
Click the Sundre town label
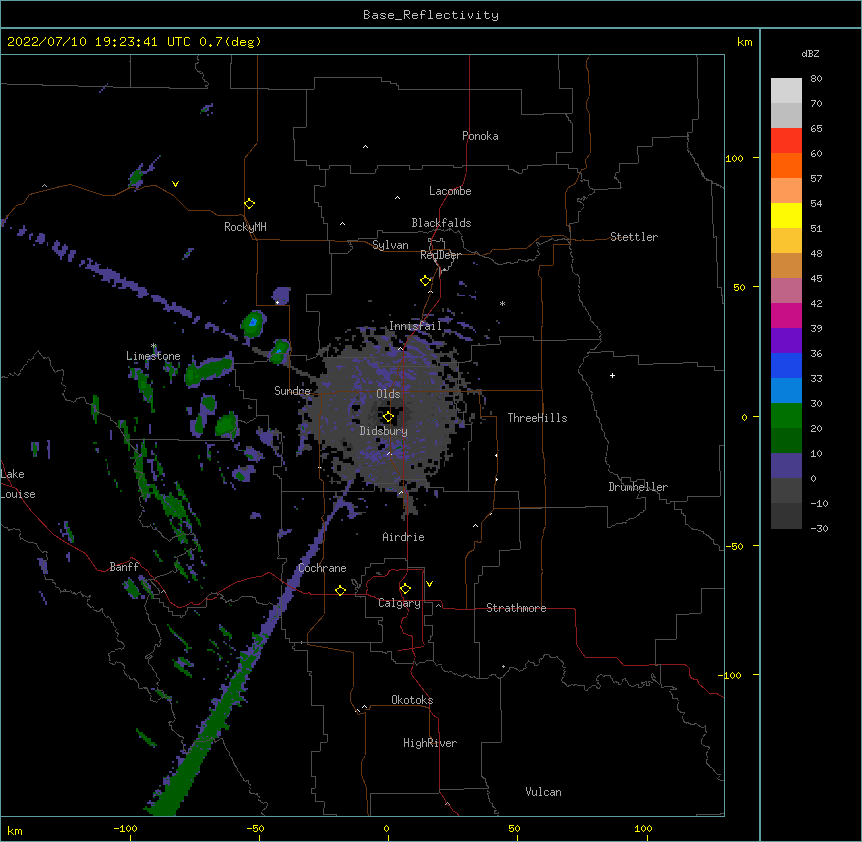(292, 391)
